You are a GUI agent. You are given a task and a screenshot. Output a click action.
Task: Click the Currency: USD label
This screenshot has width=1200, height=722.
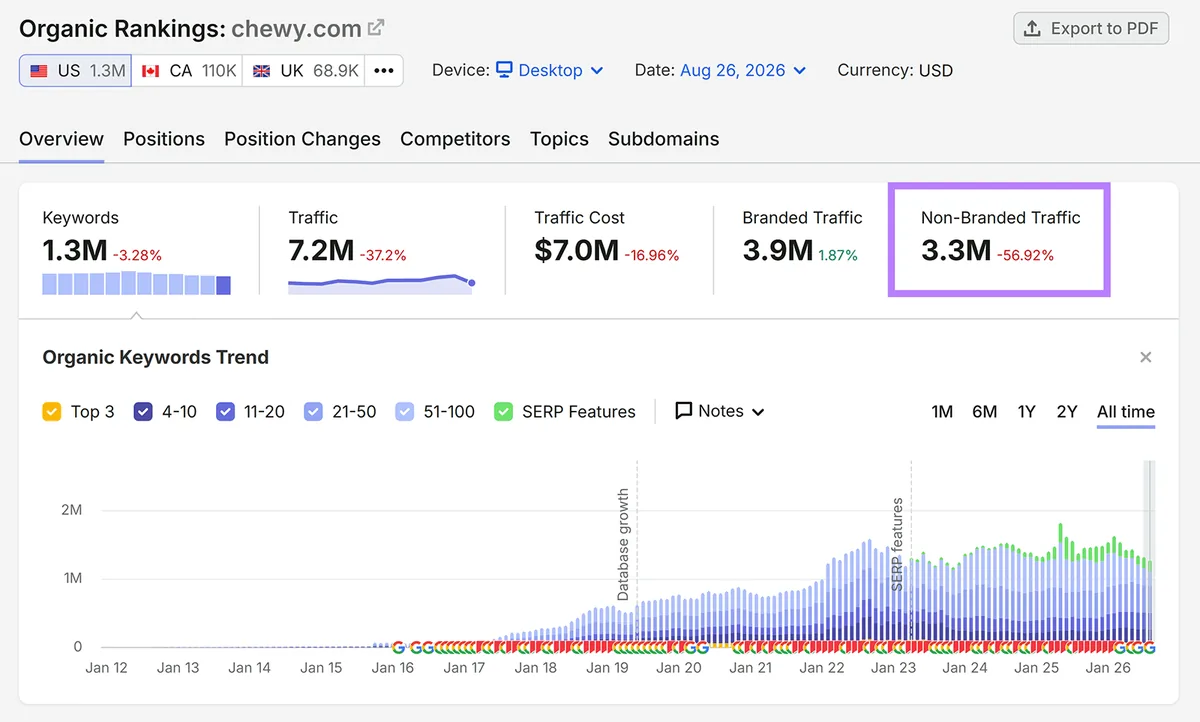(895, 71)
